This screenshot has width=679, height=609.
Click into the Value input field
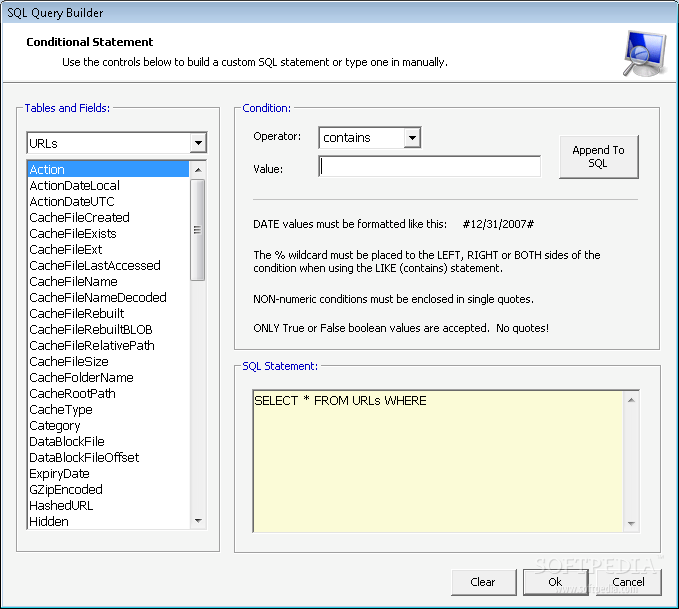(429, 166)
